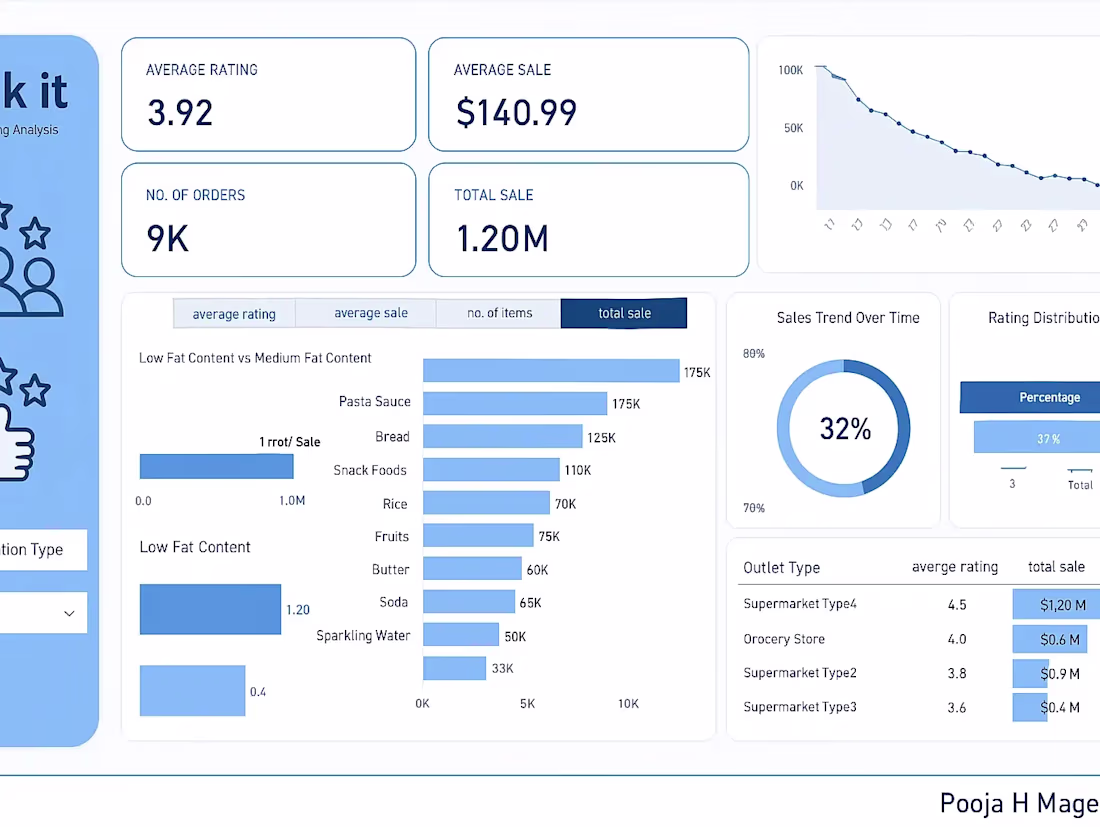This screenshot has width=1100, height=827.
Task: Open the no. of items tab
Action: (499, 313)
